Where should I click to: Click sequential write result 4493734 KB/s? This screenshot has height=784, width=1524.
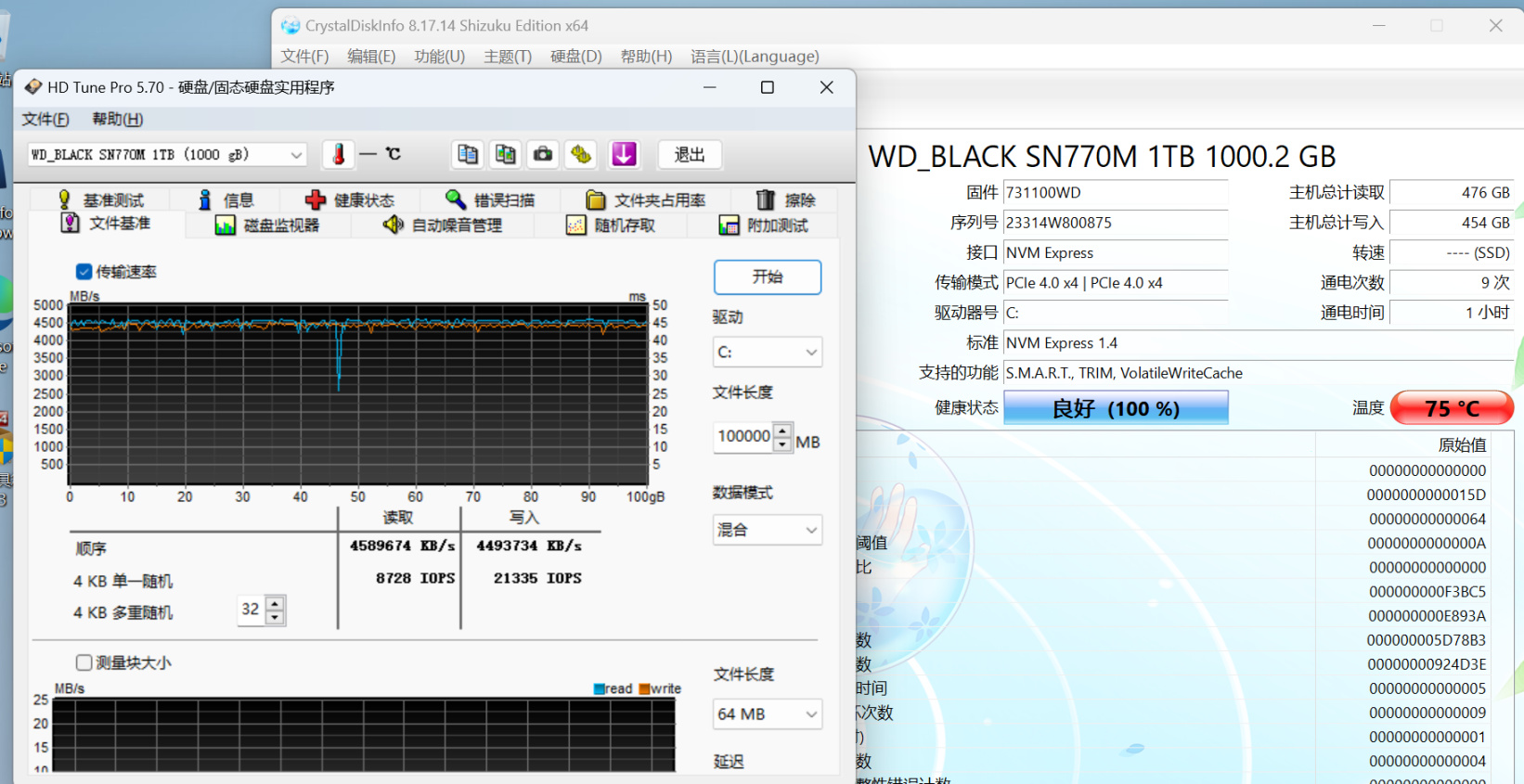[x=529, y=546]
